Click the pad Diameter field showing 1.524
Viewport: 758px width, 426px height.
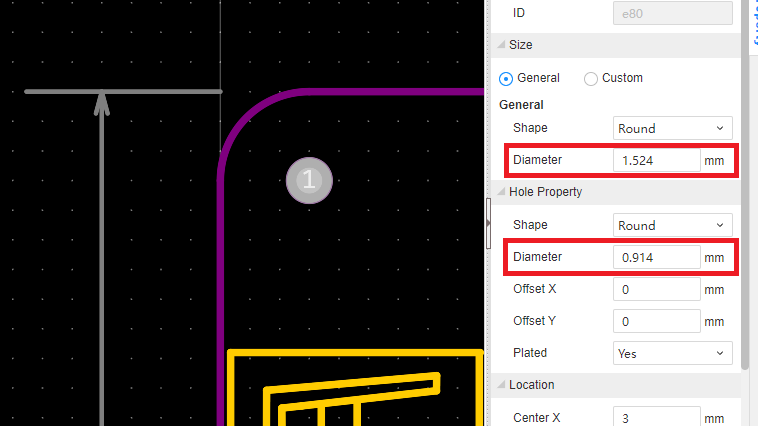click(x=656, y=160)
